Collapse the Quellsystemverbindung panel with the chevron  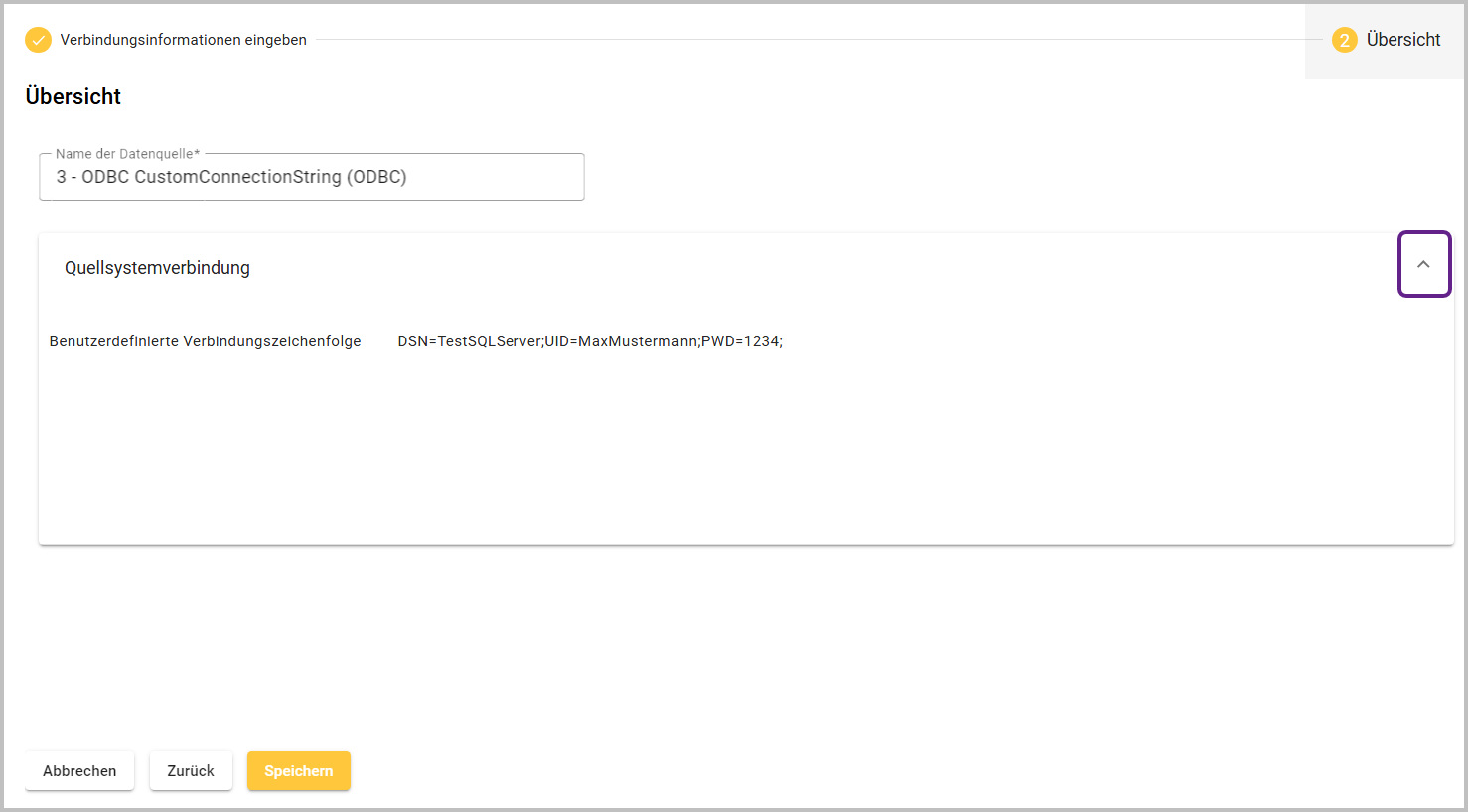coord(1423,264)
